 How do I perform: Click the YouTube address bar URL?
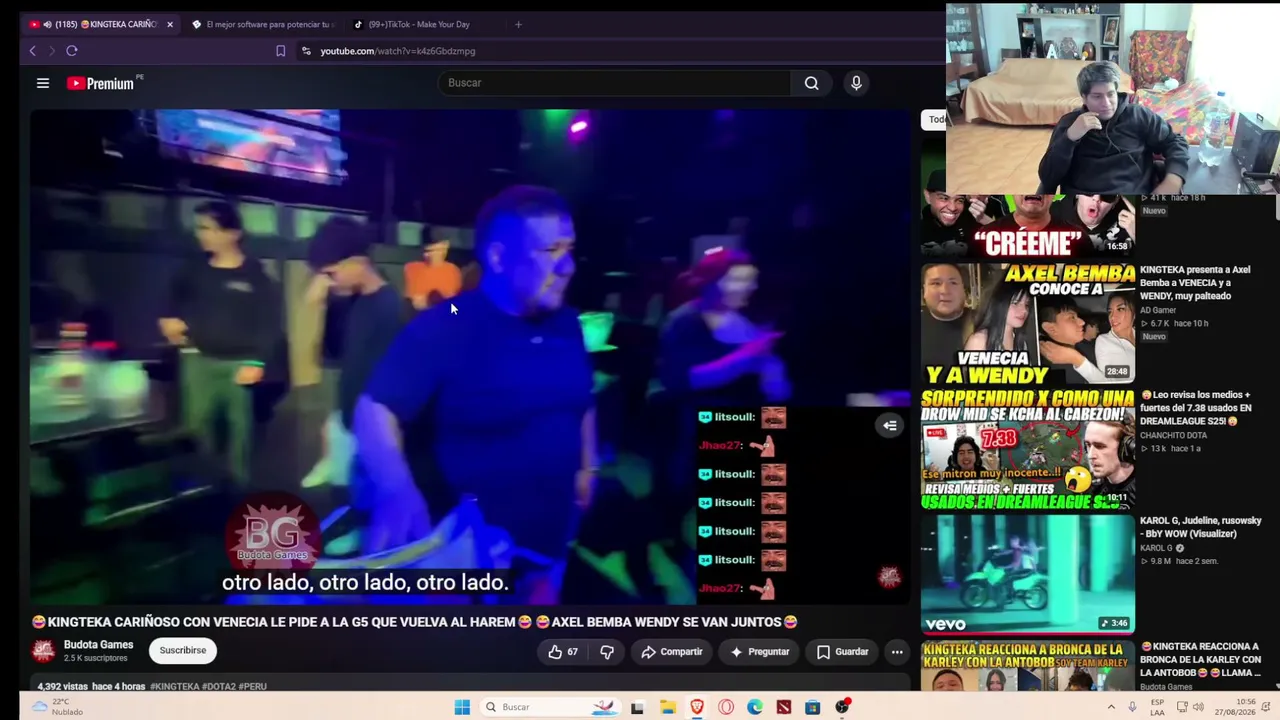point(398,51)
